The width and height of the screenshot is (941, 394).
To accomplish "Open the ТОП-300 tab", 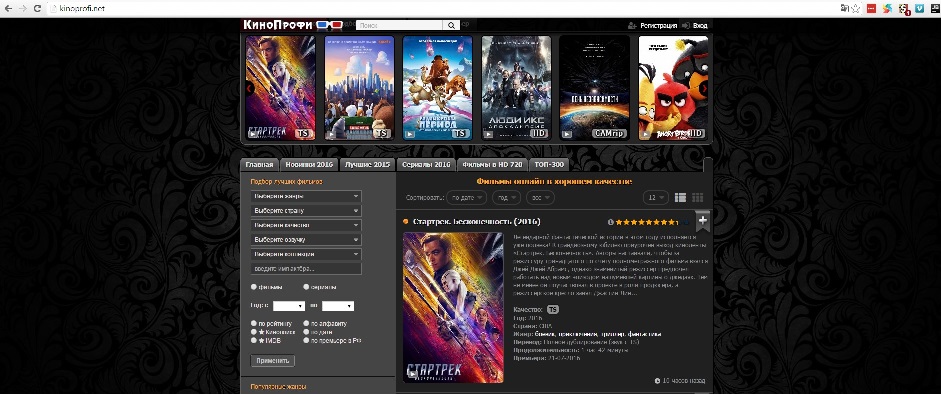I will point(549,165).
